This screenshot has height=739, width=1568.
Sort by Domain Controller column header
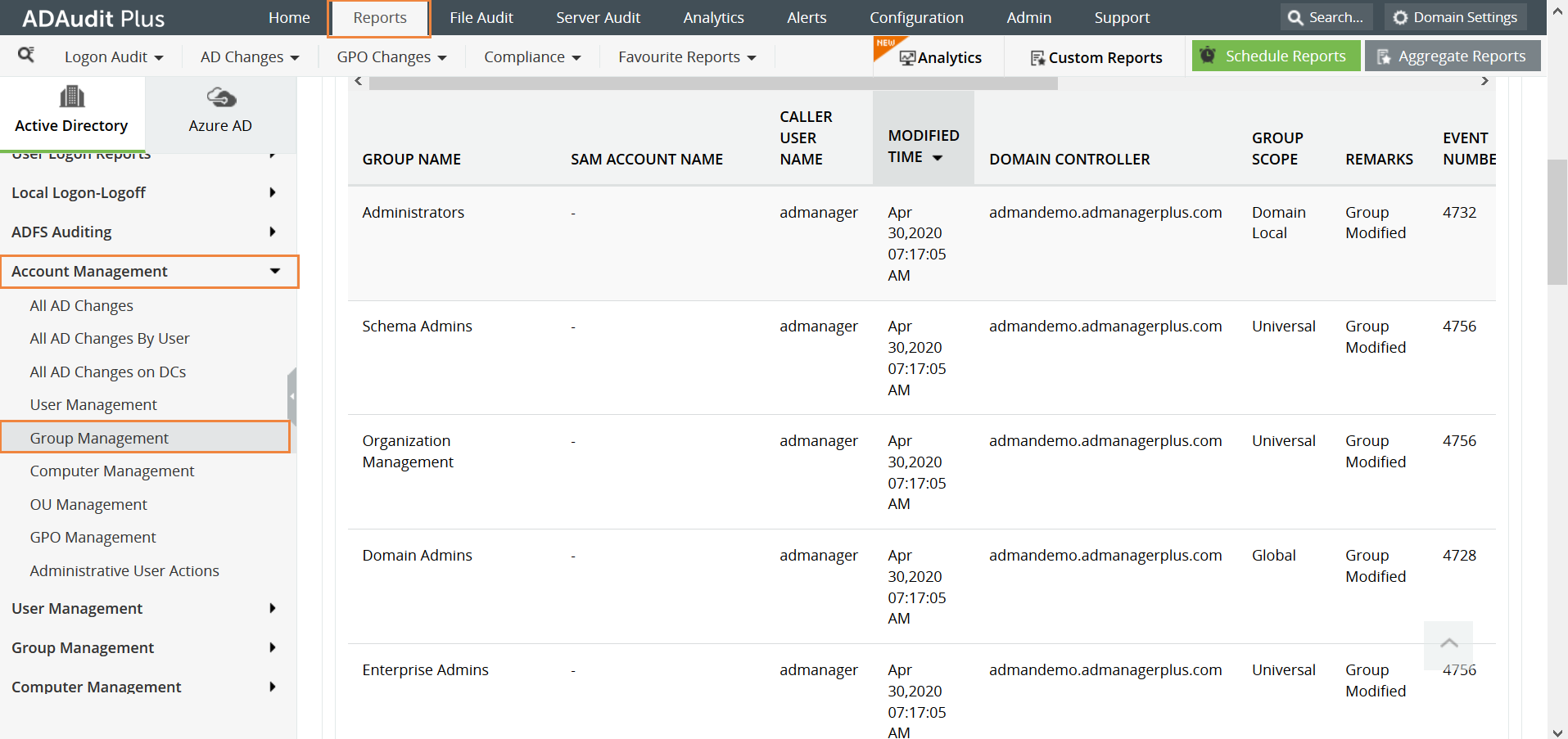(1069, 159)
